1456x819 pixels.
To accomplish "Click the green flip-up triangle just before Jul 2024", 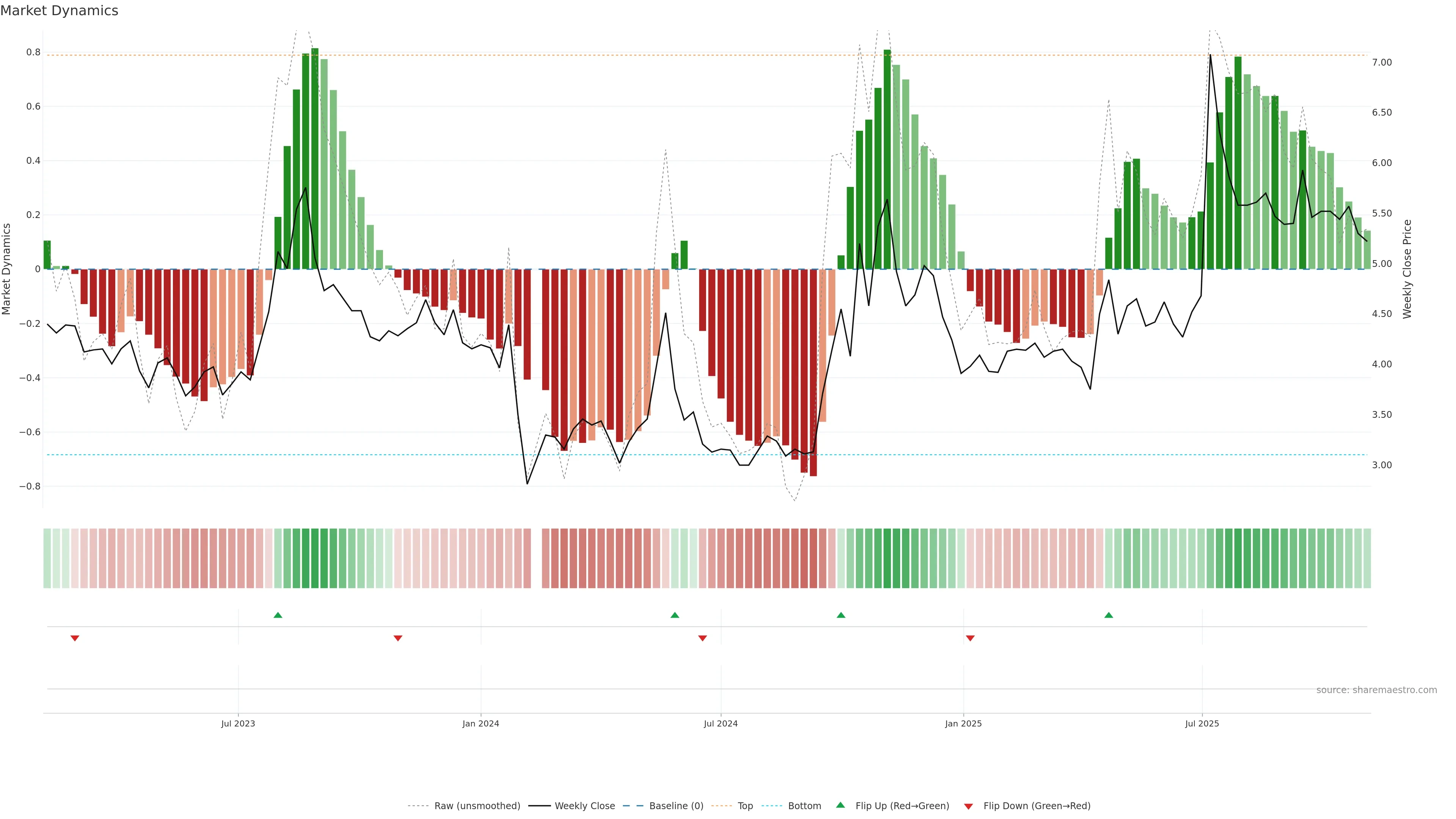I will pos(674,615).
